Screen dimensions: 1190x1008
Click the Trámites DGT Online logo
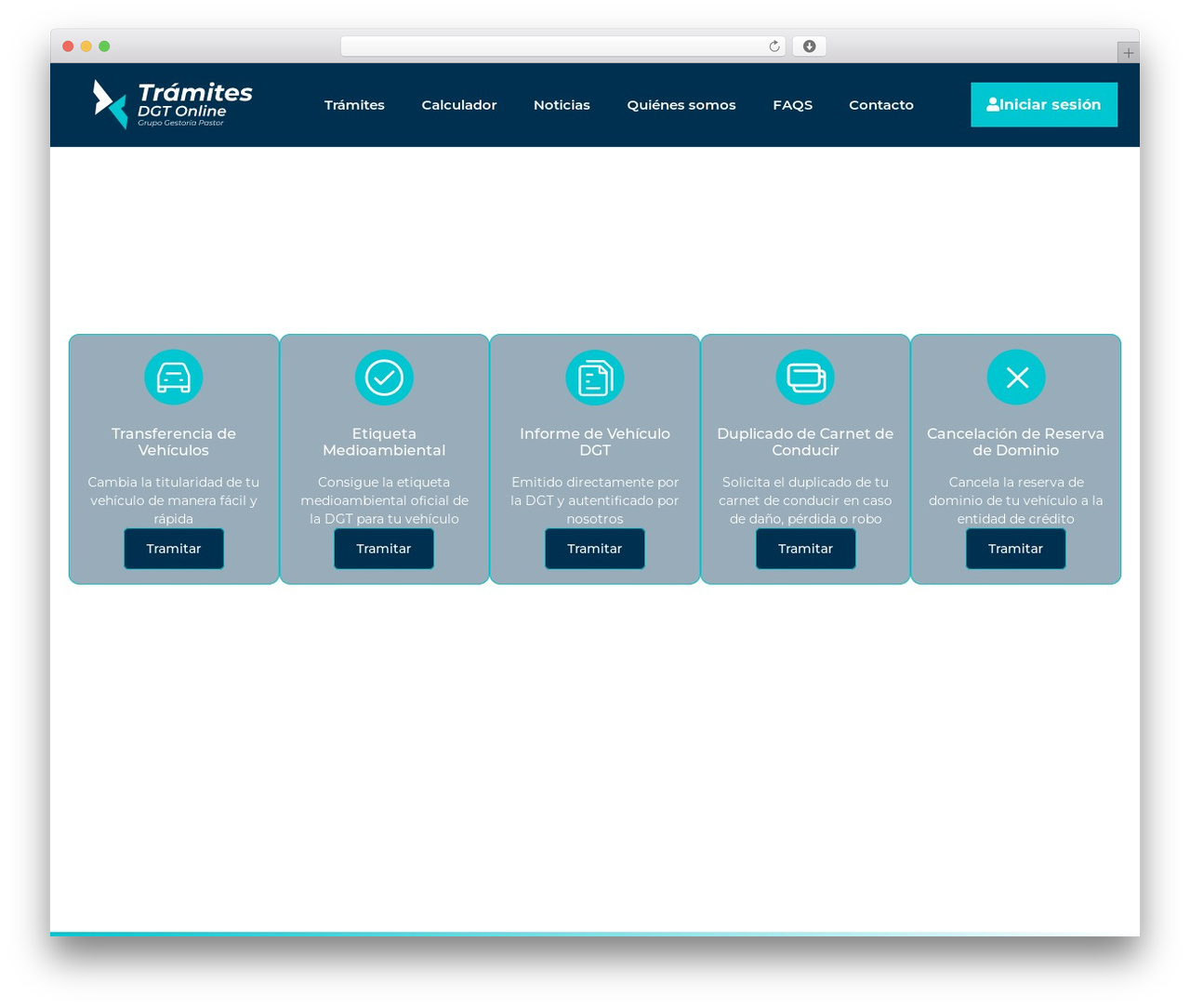pyautogui.click(x=173, y=104)
